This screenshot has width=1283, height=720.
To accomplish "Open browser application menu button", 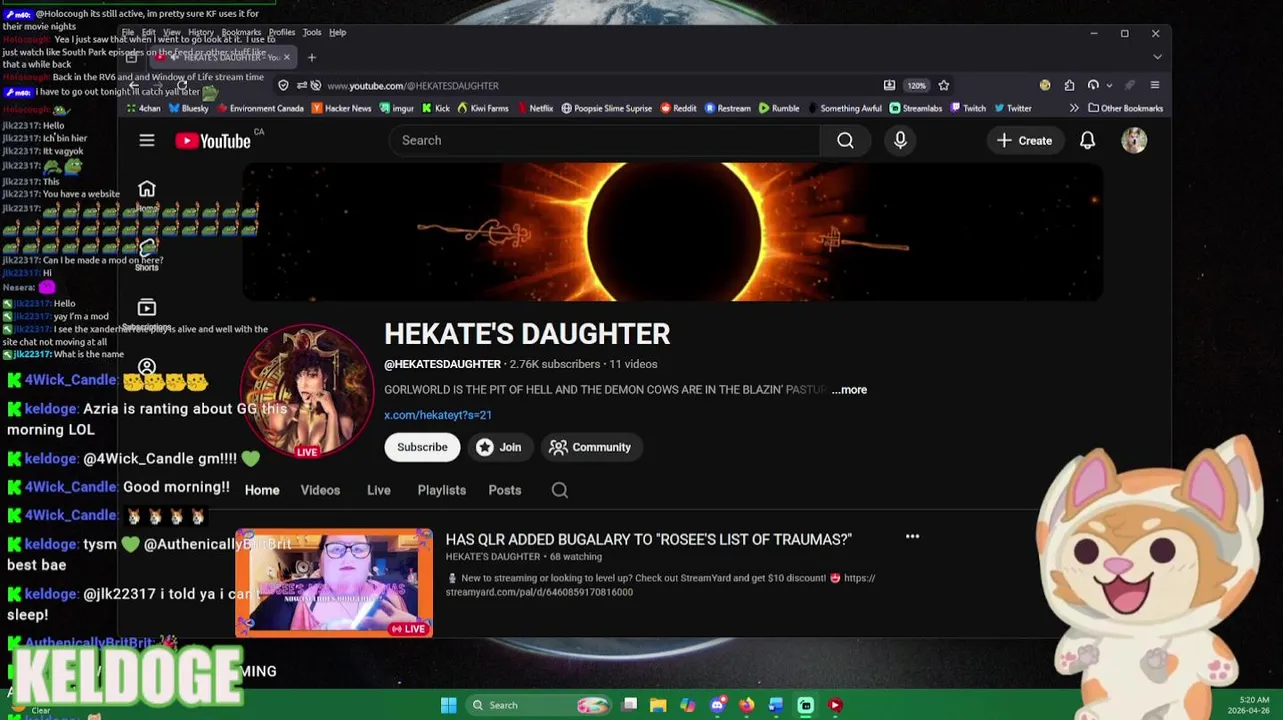I will 1155,86.
